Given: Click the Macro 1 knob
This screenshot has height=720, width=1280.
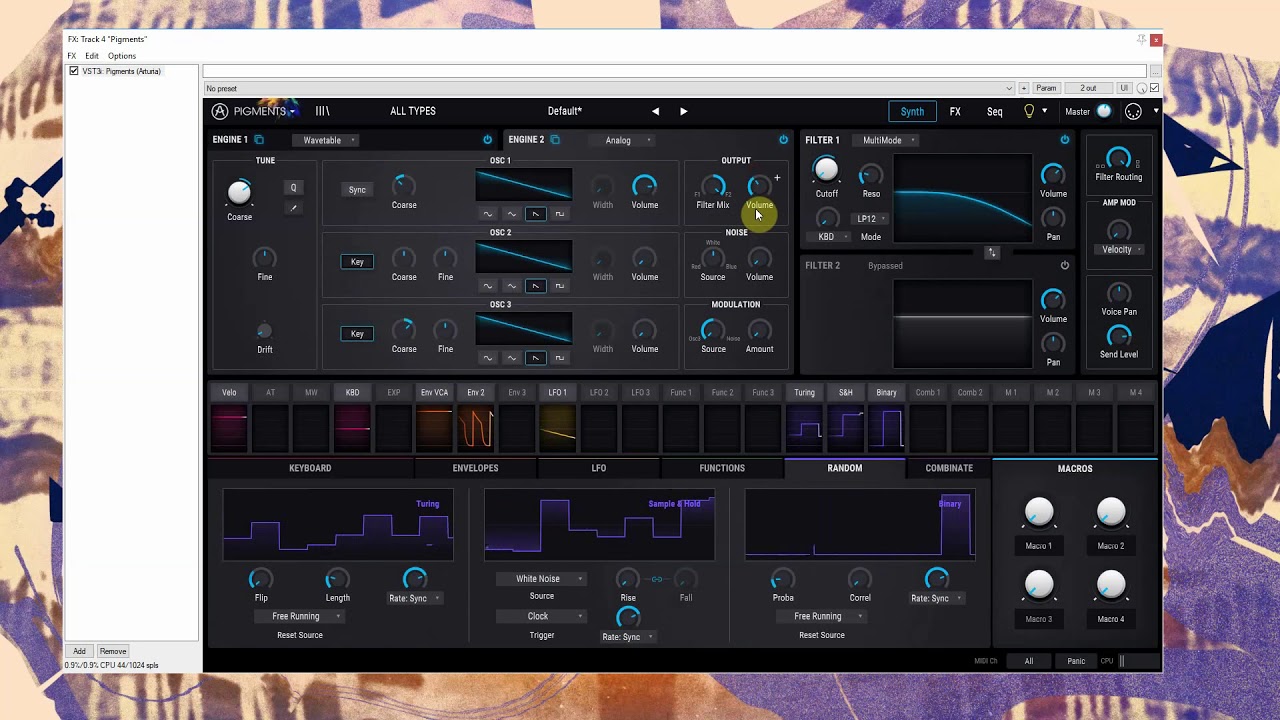Looking at the screenshot, I should coord(1039,513).
